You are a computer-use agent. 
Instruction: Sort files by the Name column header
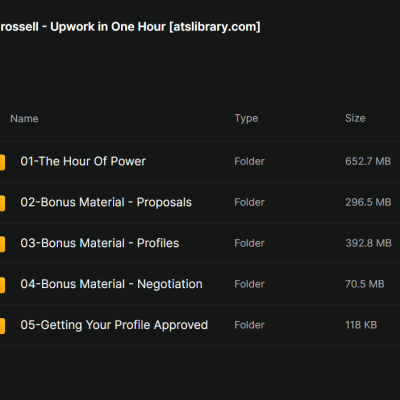point(24,119)
